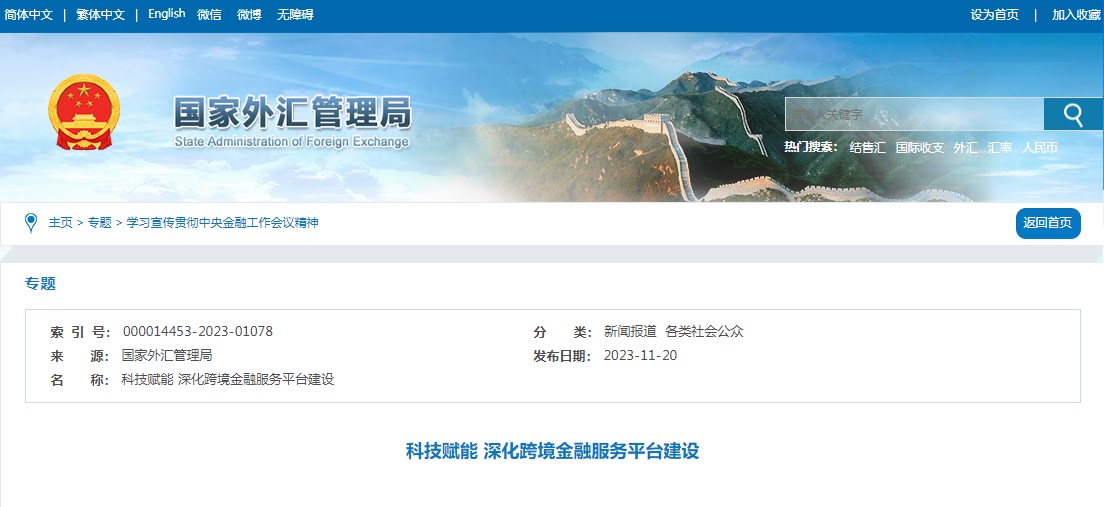Open the 微信 link in top bar
1104x507 pixels.
coord(209,15)
